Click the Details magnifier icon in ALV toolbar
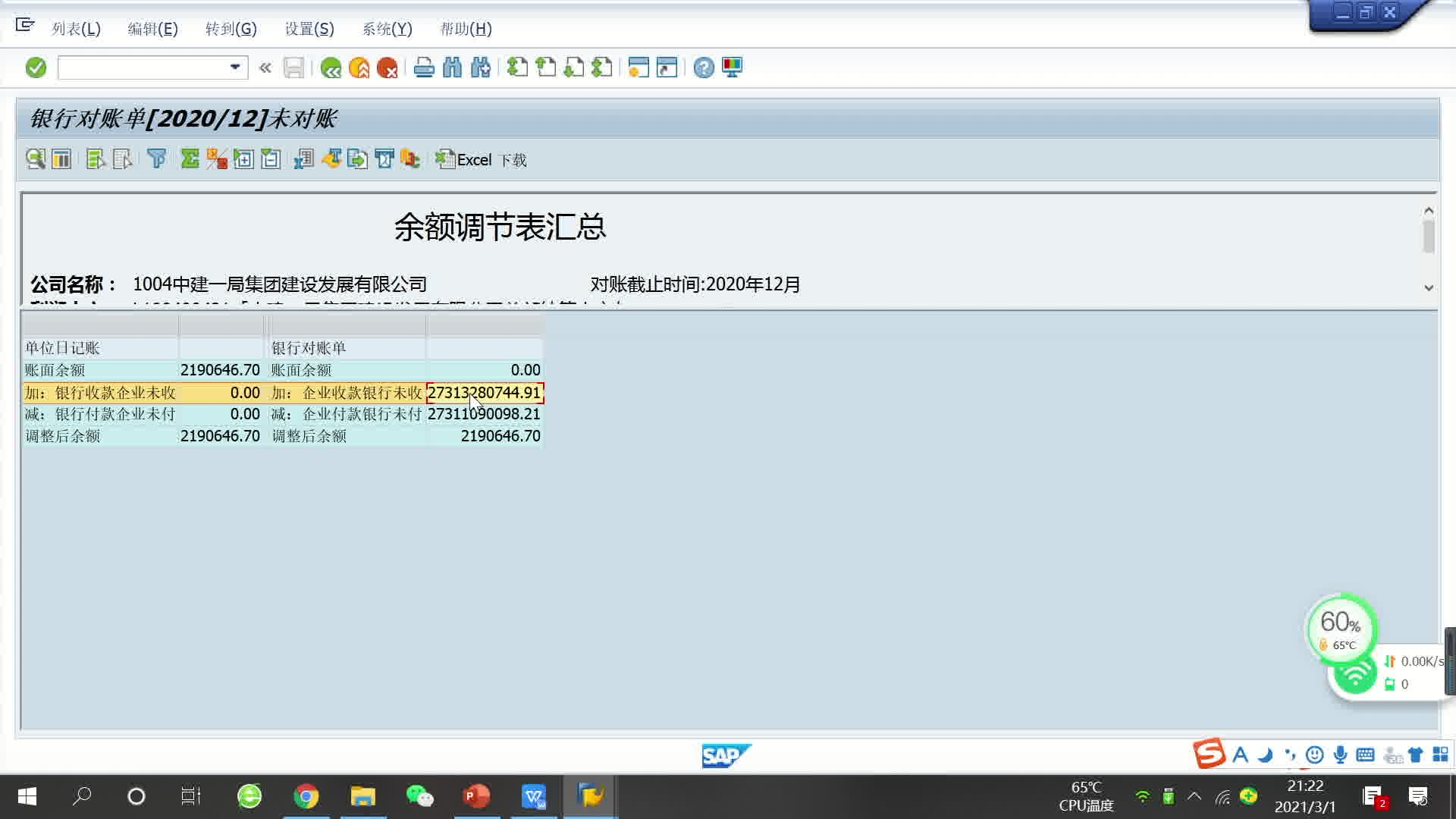 coord(35,159)
